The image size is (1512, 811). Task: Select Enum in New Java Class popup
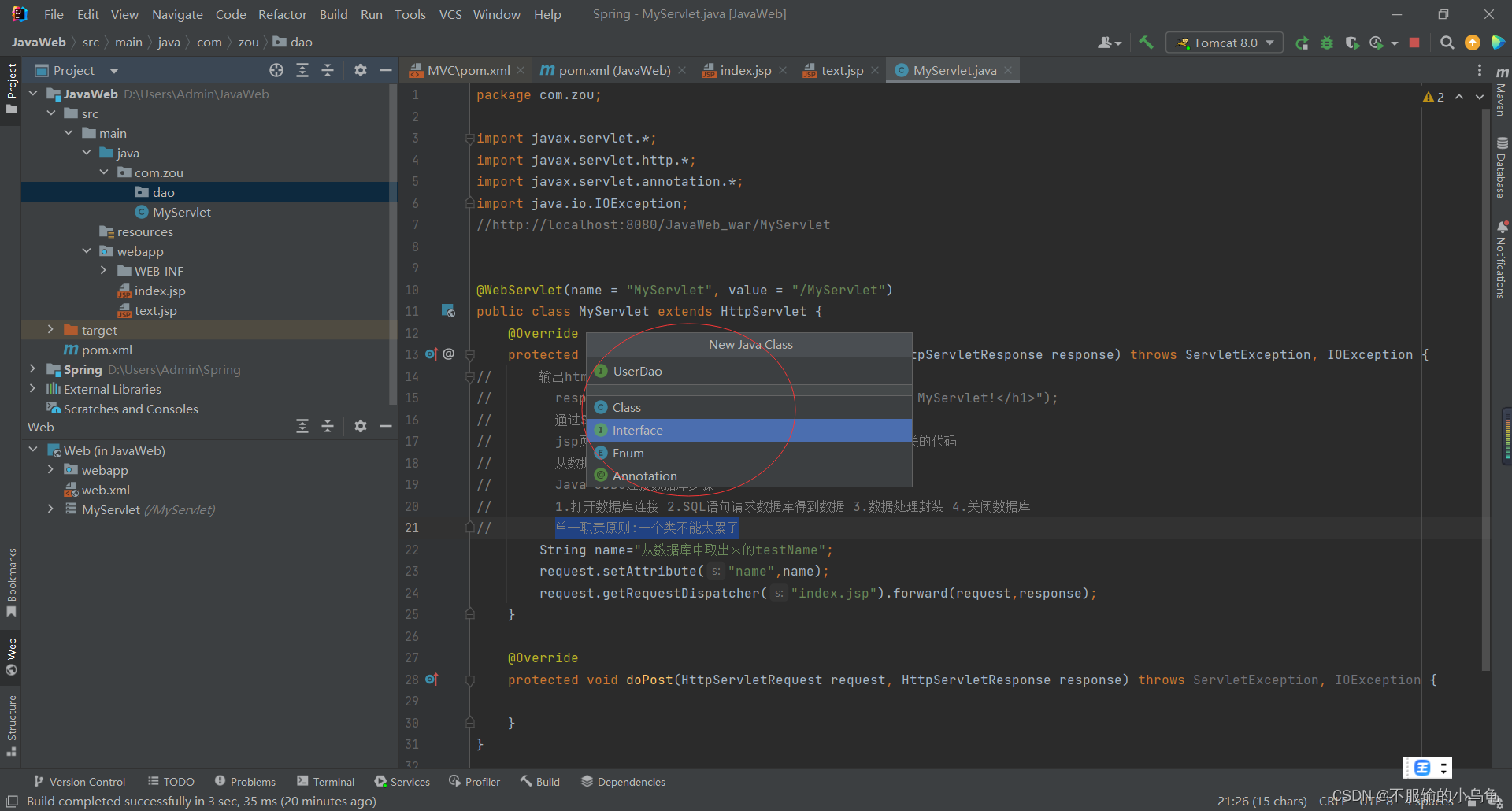tap(750, 453)
